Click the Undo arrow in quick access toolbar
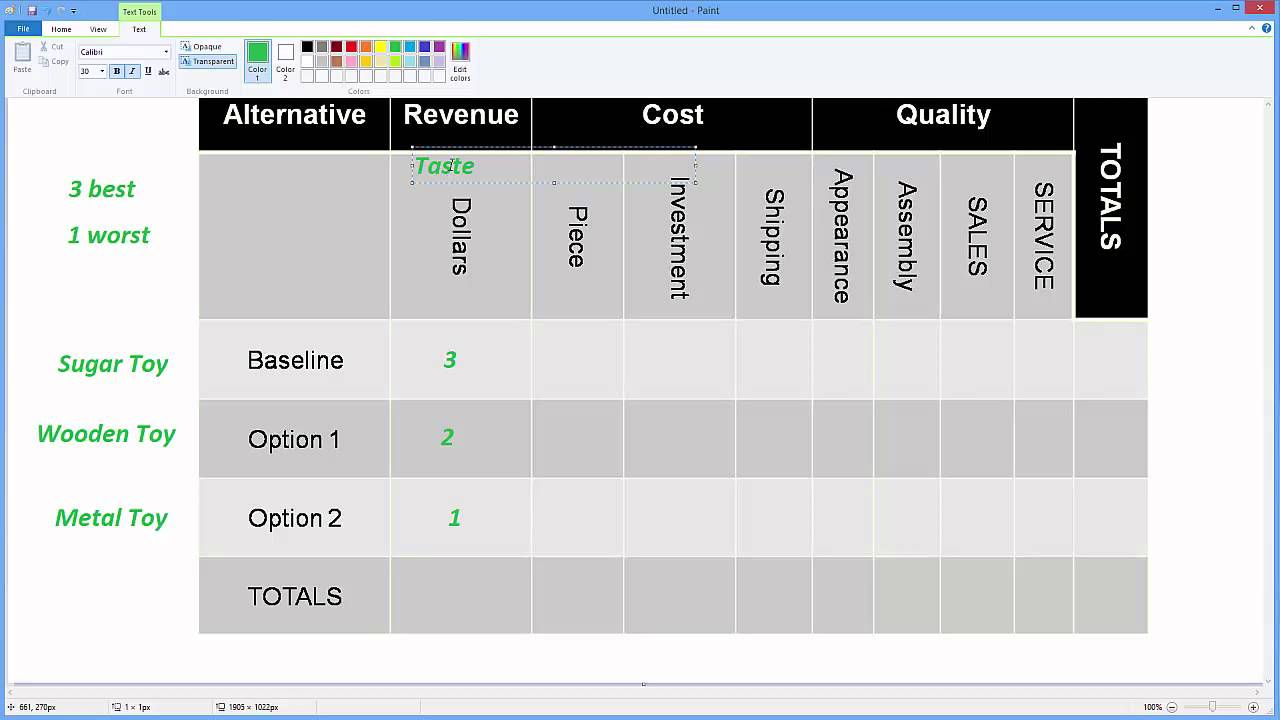1280x720 pixels. coord(47,10)
